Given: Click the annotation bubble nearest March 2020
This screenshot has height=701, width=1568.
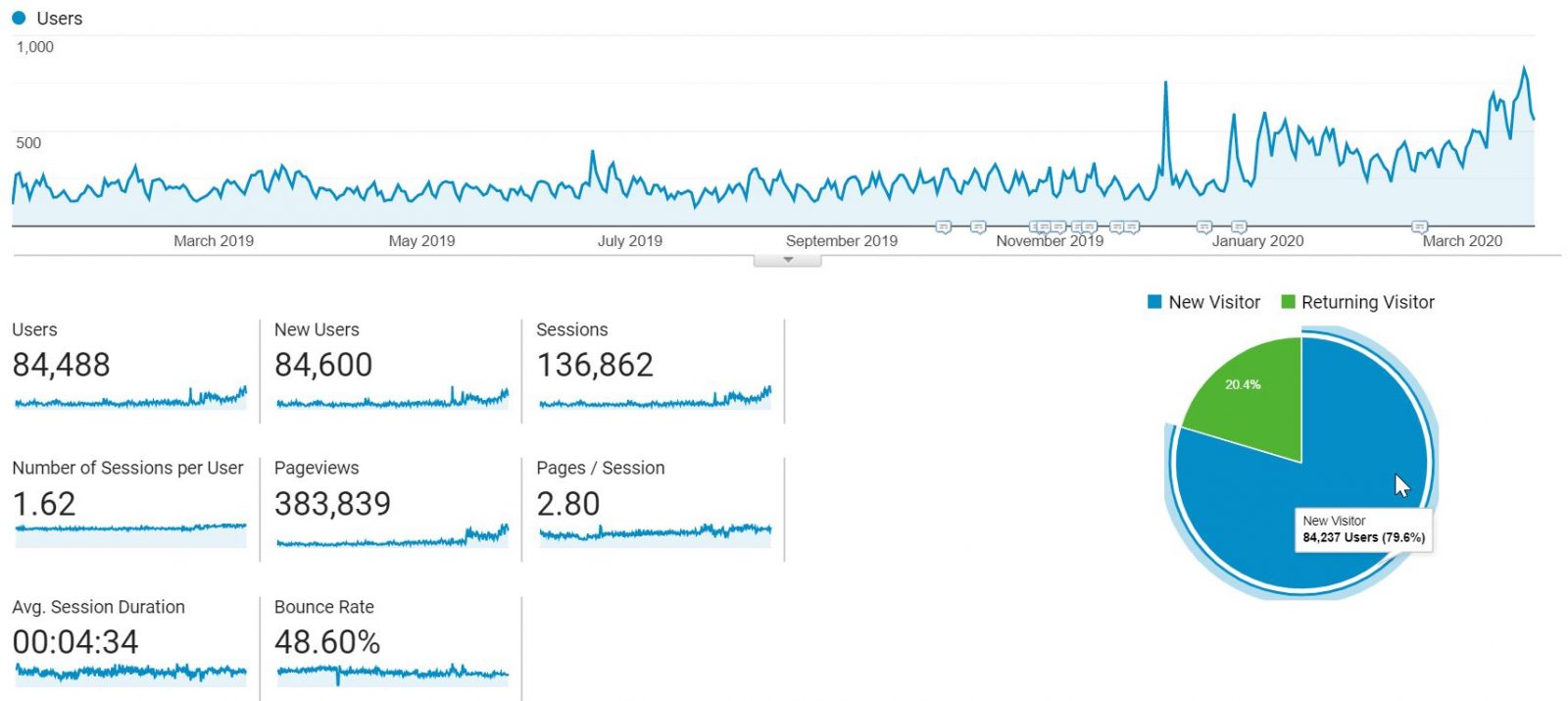Looking at the screenshot, I should click(1419, 227).
